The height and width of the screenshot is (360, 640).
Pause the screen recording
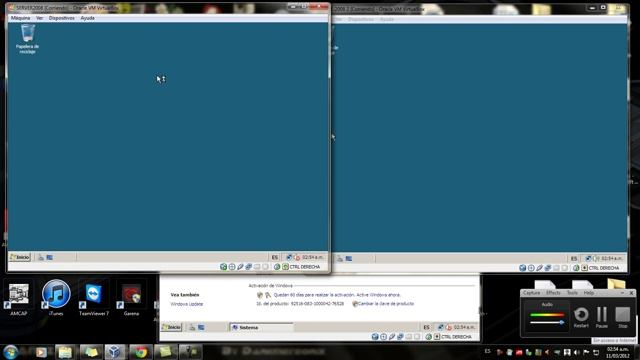(602, 318)
